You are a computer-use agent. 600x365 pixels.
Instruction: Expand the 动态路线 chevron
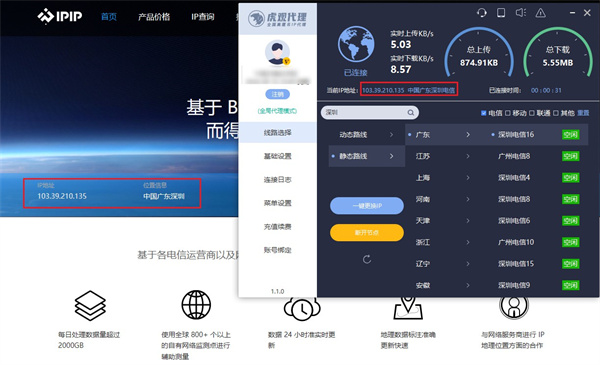[x=391, y=135]
